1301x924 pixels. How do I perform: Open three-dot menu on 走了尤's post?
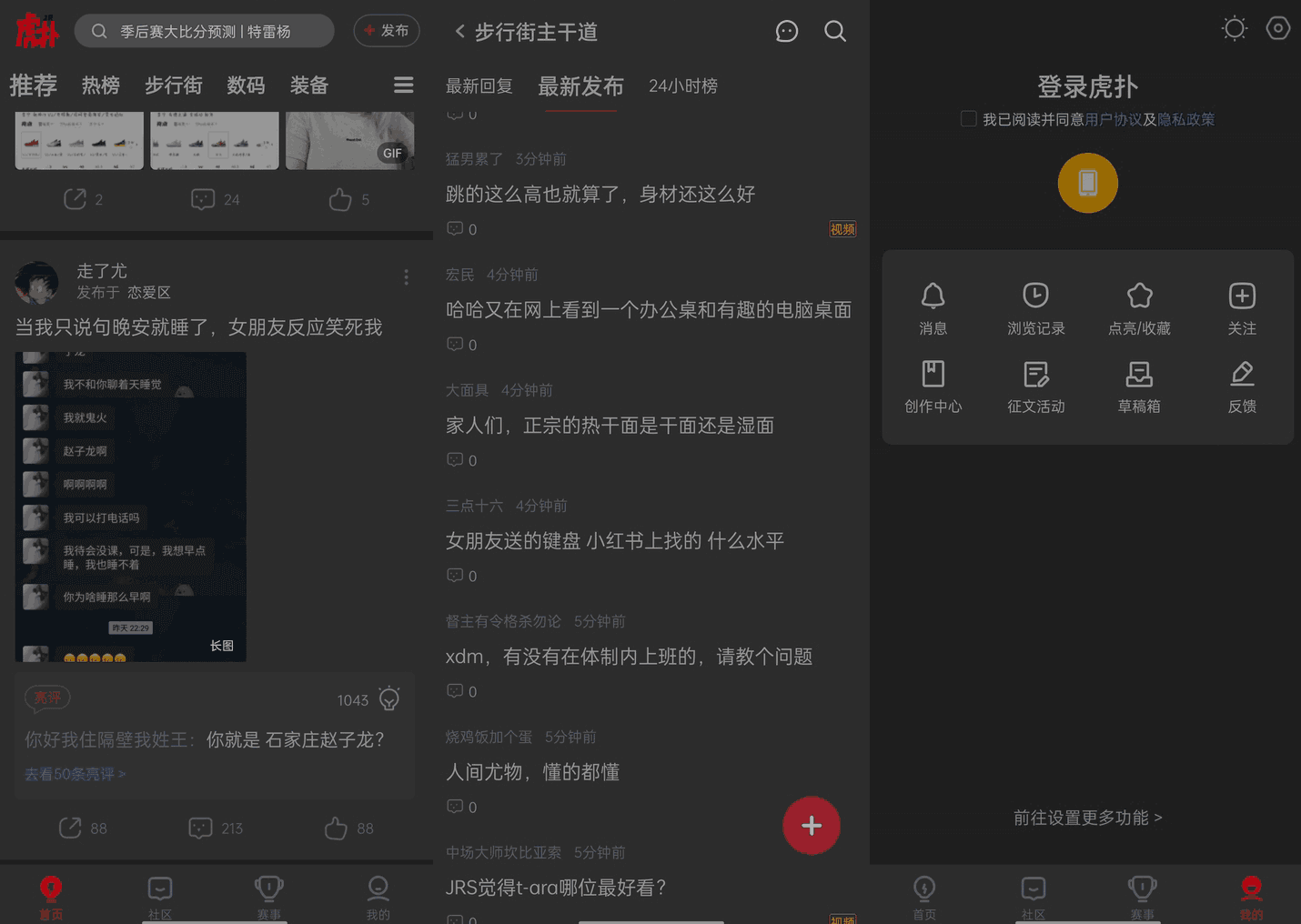[x=406, y=277]
